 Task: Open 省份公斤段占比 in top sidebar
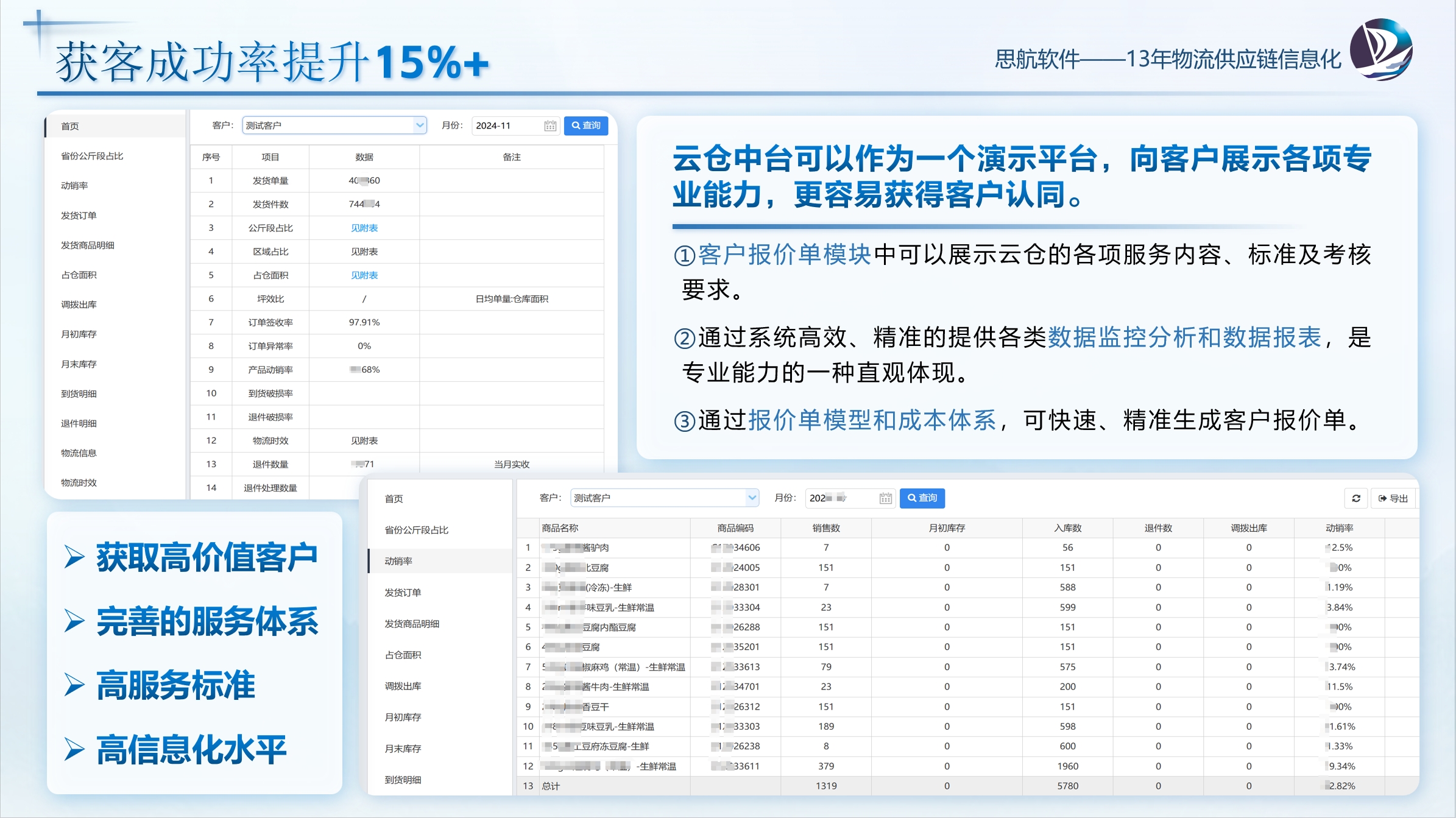pos(92,156)
